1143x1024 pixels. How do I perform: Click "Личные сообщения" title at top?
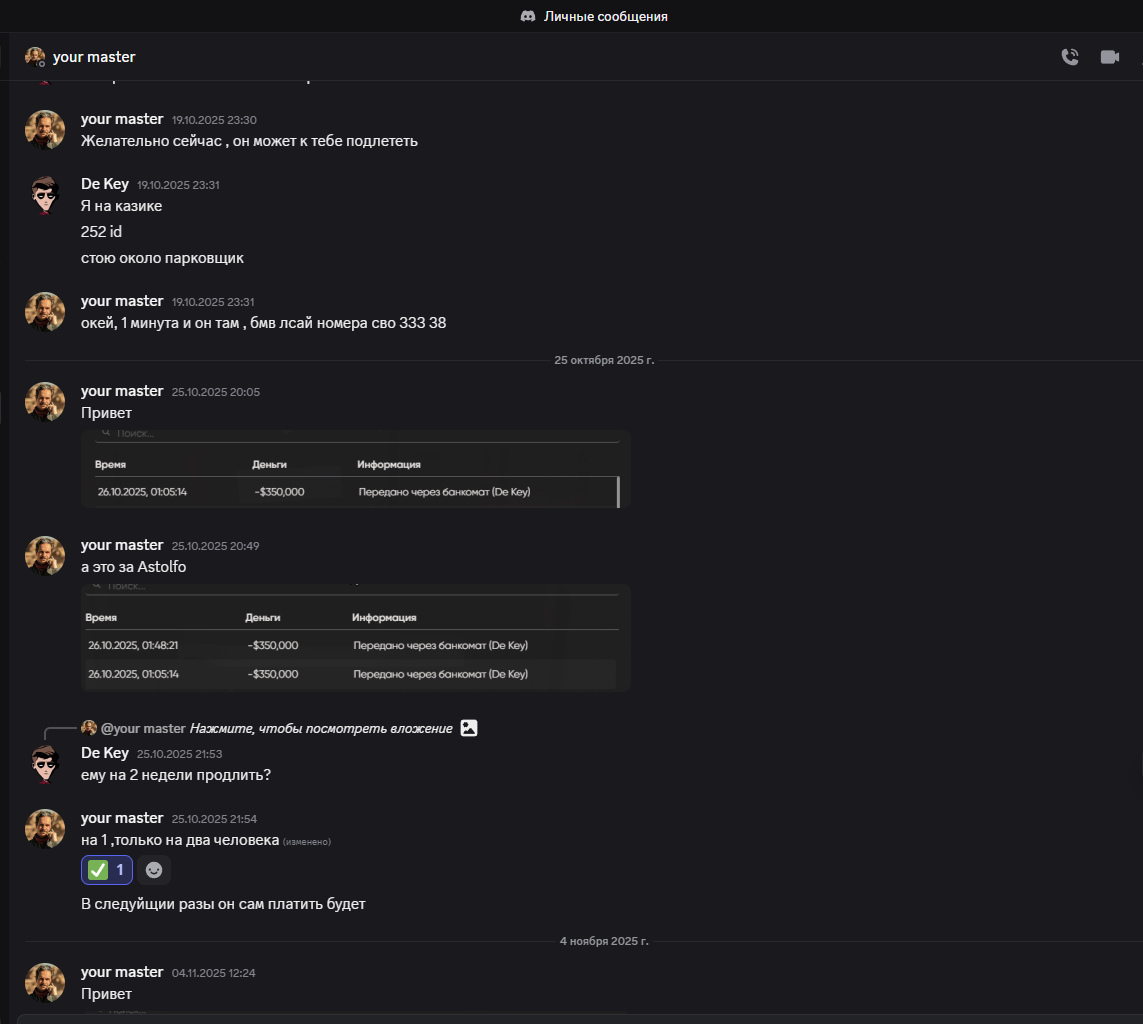click(x=605, y=16)
